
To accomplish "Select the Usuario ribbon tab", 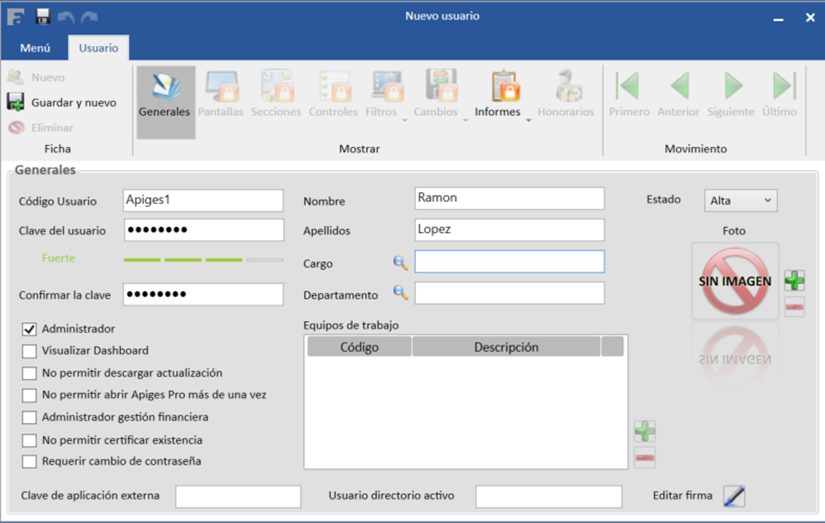I will point(98,48).
